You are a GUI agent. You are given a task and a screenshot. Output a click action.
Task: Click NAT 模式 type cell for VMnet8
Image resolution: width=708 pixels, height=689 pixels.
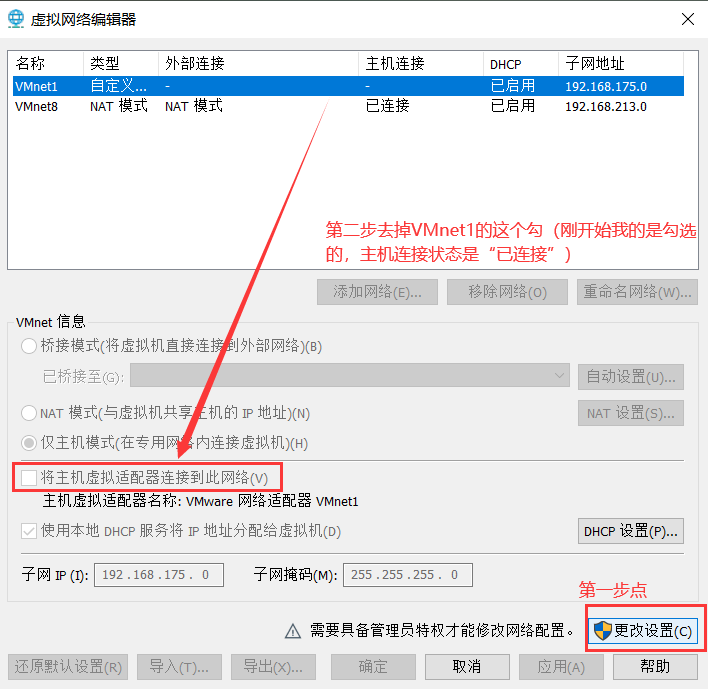119,106
